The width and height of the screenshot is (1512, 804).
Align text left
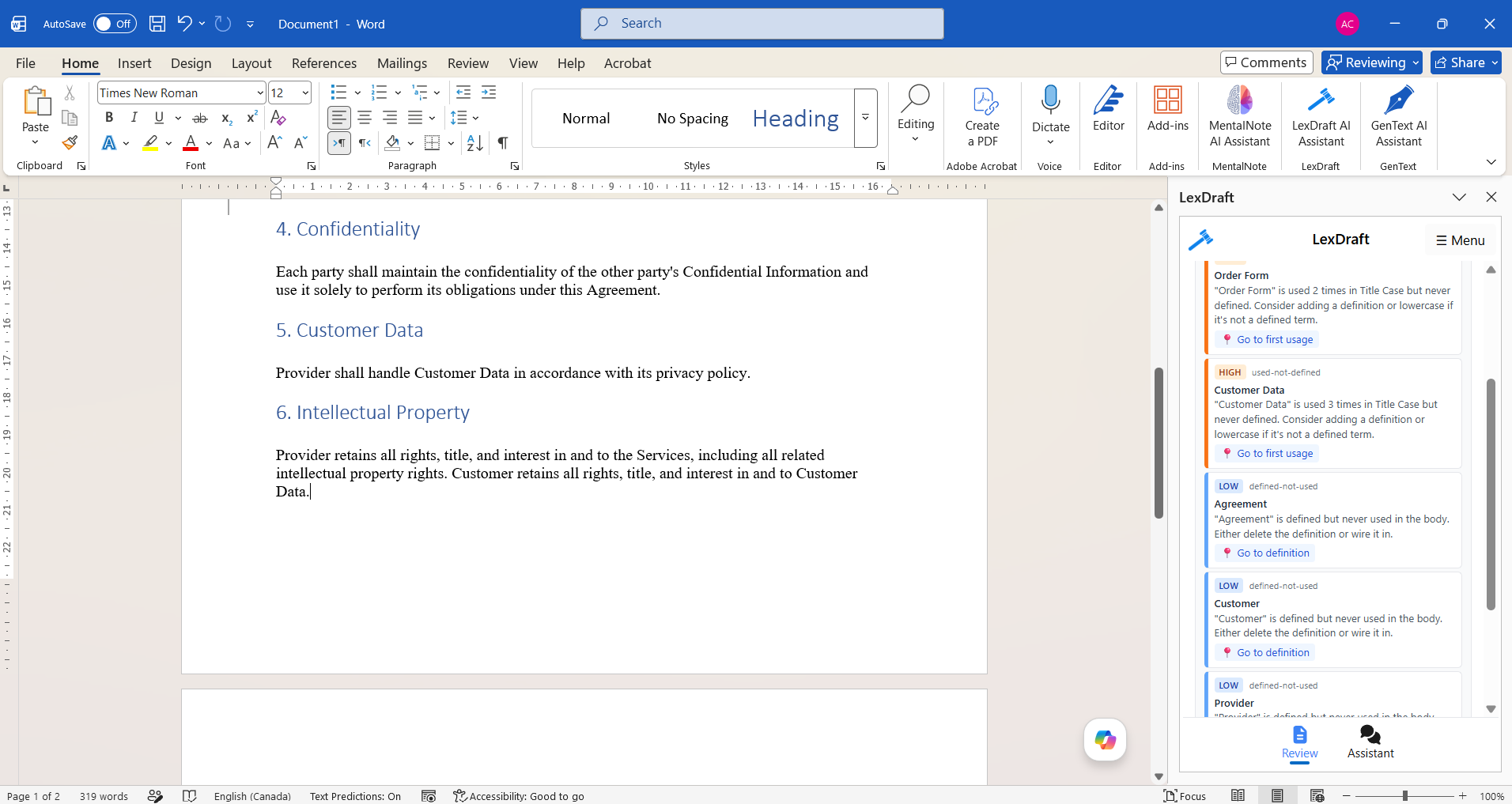(338, 118)
